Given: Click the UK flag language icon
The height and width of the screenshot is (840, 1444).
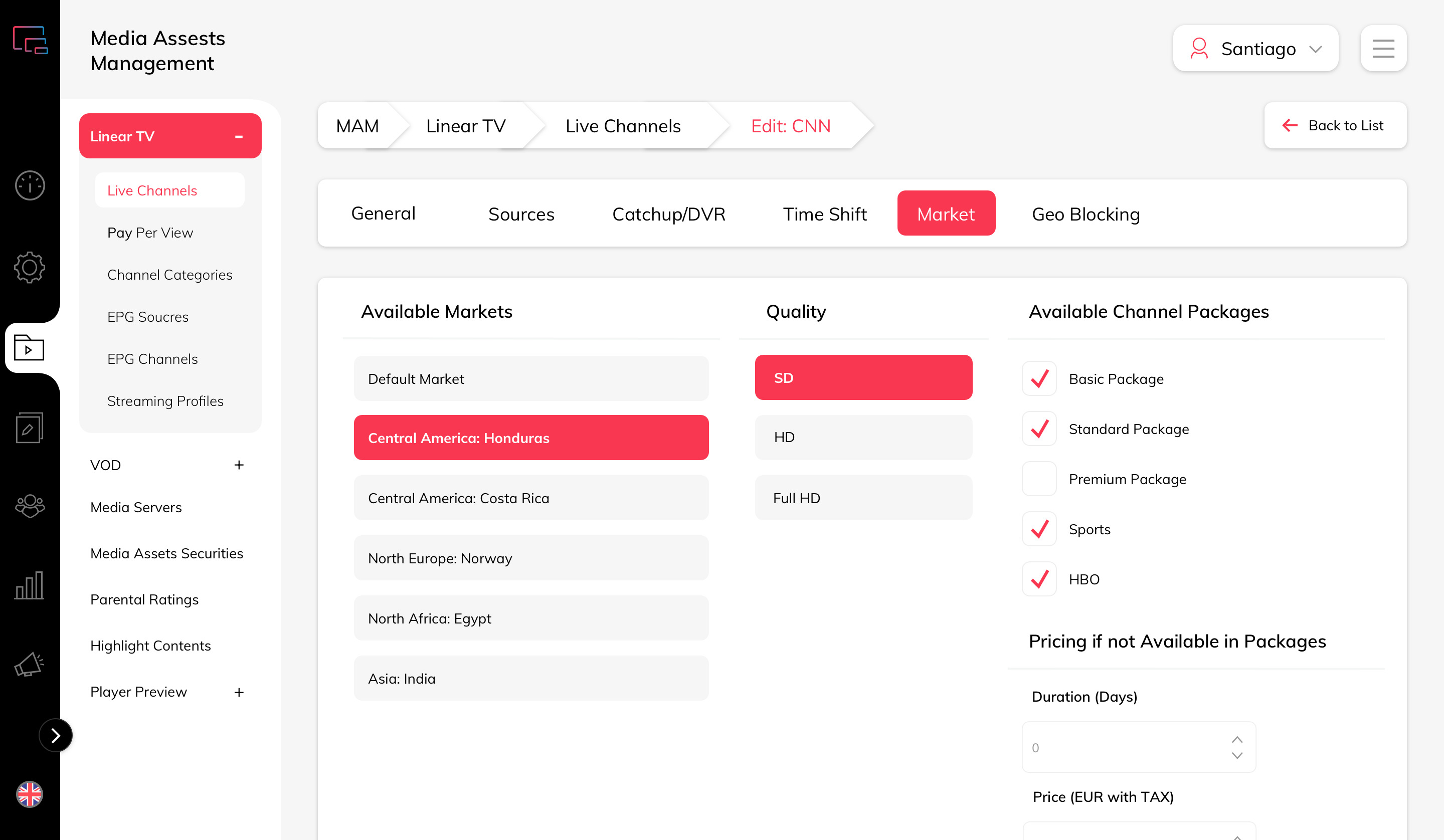Looking at the screenshot, I should pos(30,794).
